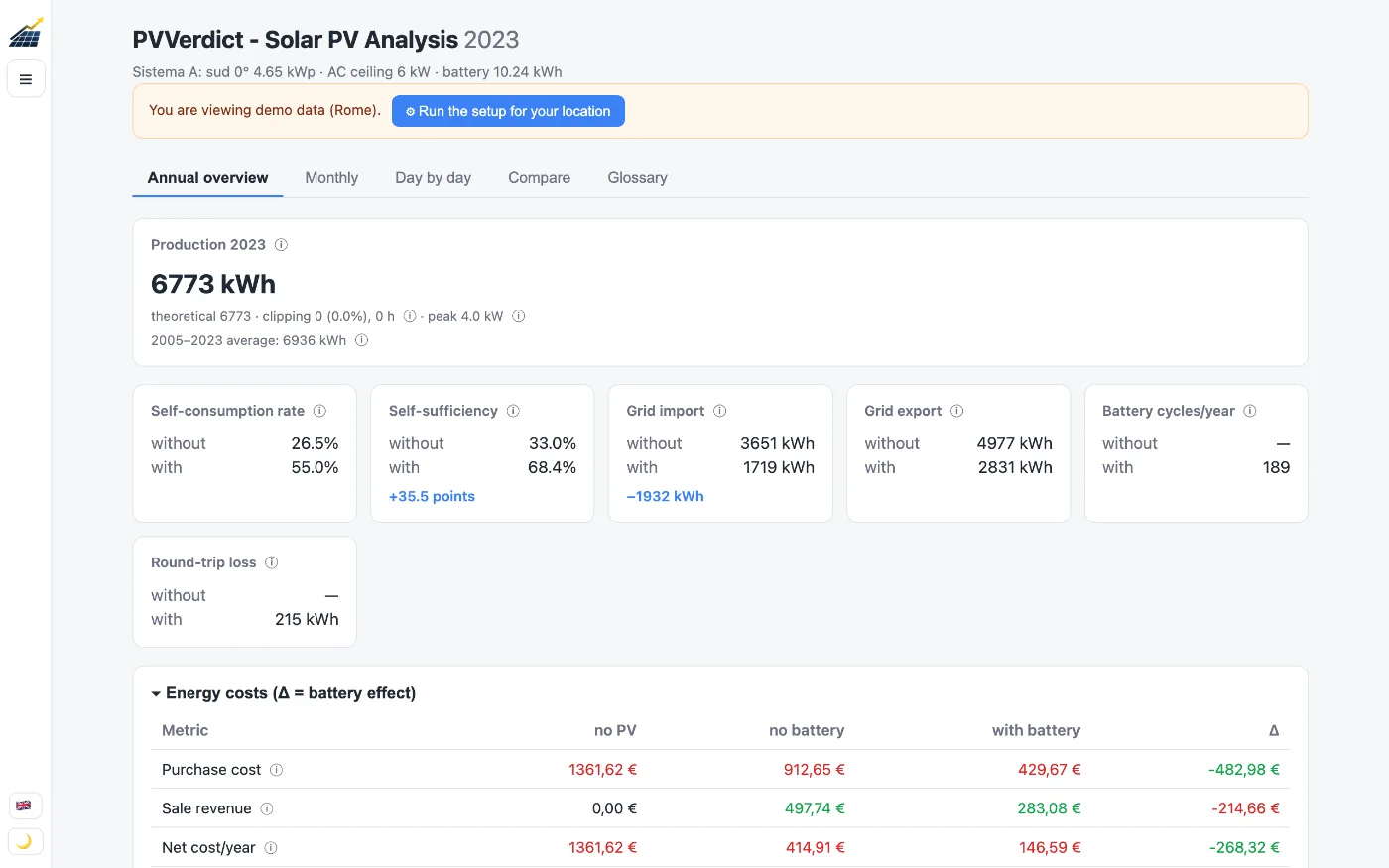Show Grid export info tooltip

(957, 411)
